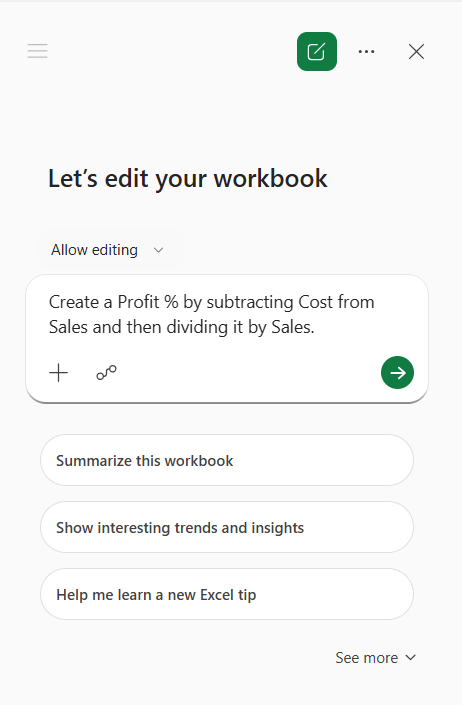Open the hamburger navigation menu
This screenshot has height=705, width=462.
coord(37,51)
